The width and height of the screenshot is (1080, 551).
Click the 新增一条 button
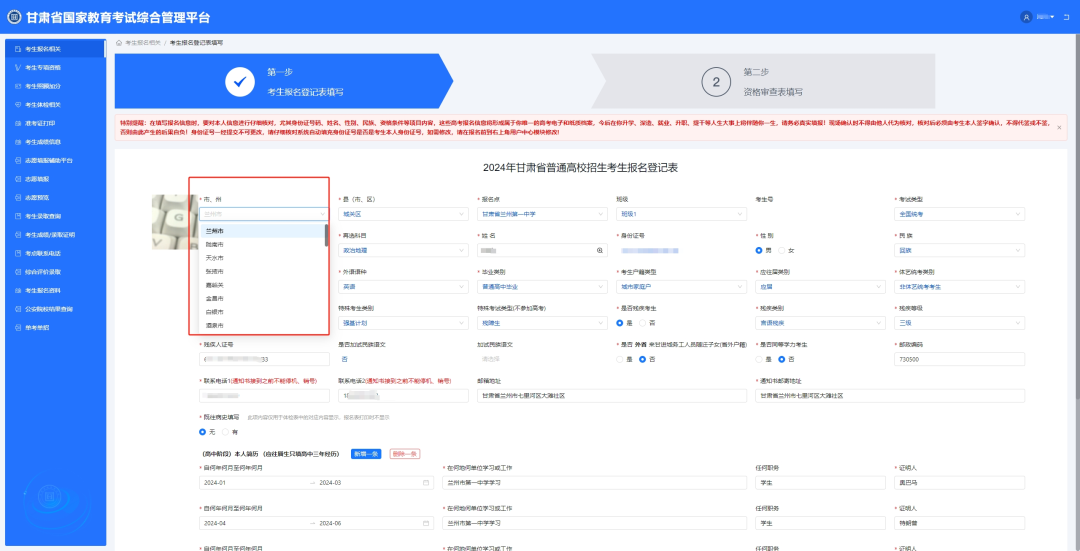pos(365,454)
